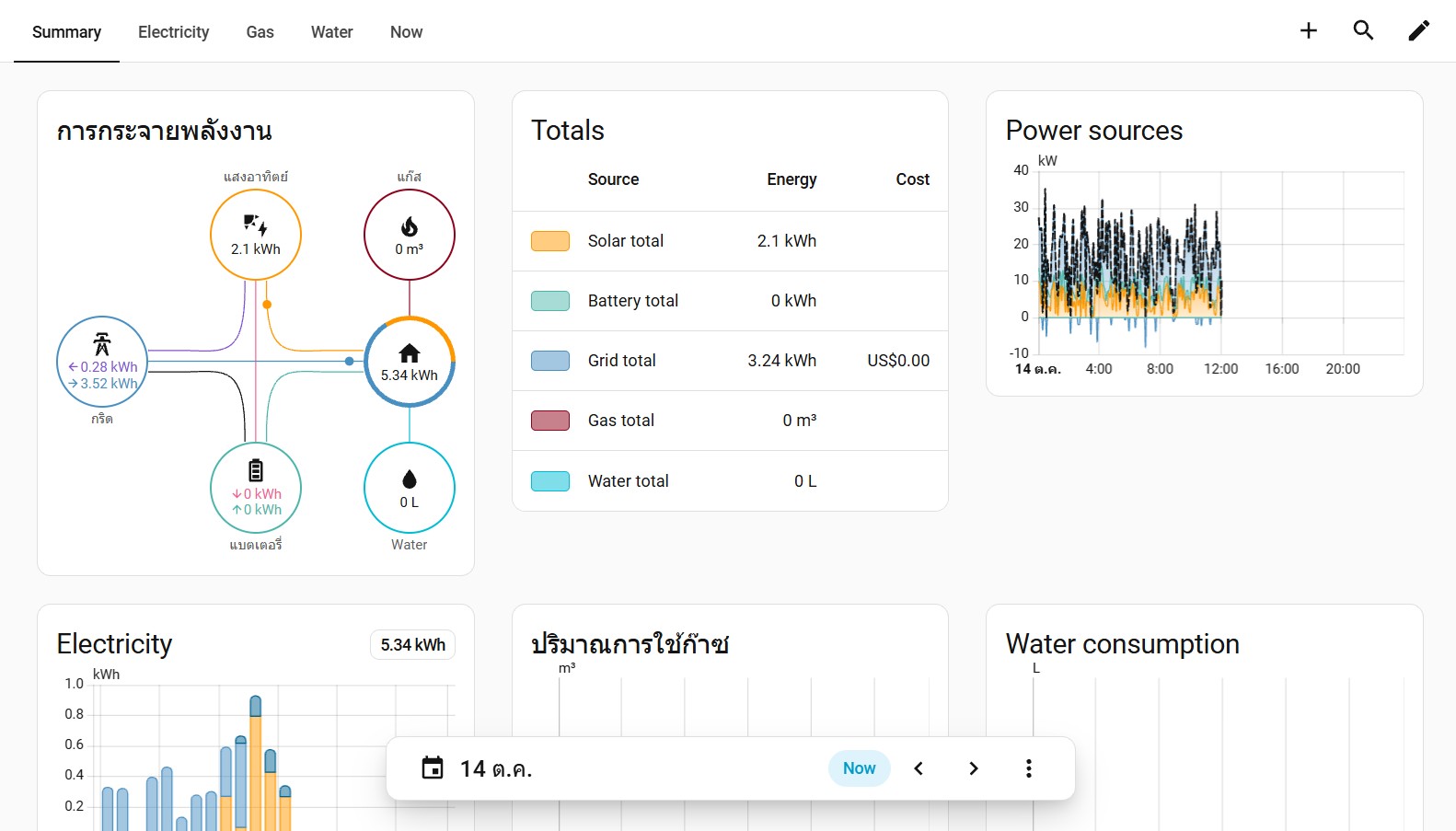Click the Water total cyan swatch

pyautogui.click(x=550, y=481)
